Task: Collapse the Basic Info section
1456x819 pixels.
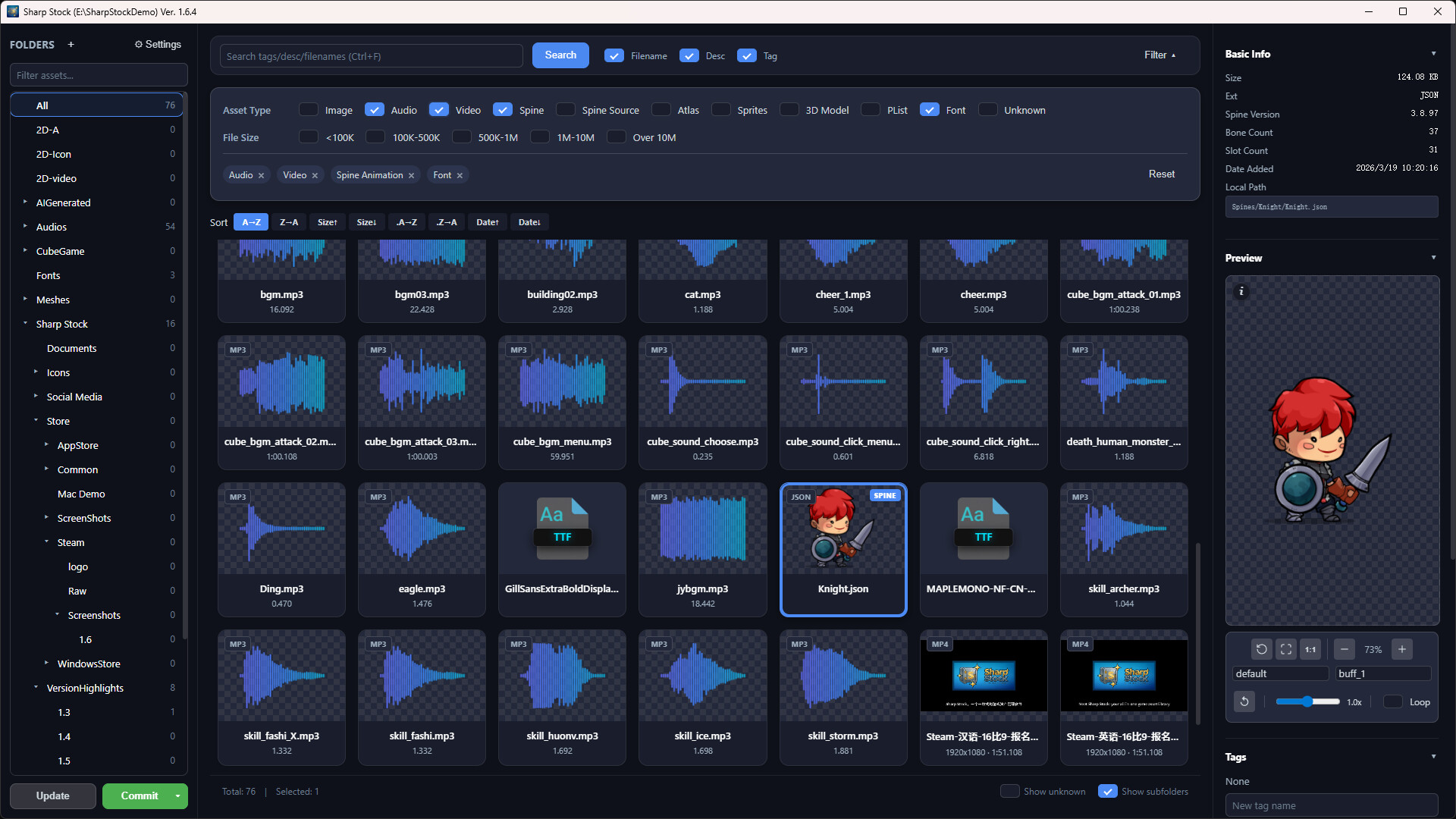Action: pos(1433,54)
